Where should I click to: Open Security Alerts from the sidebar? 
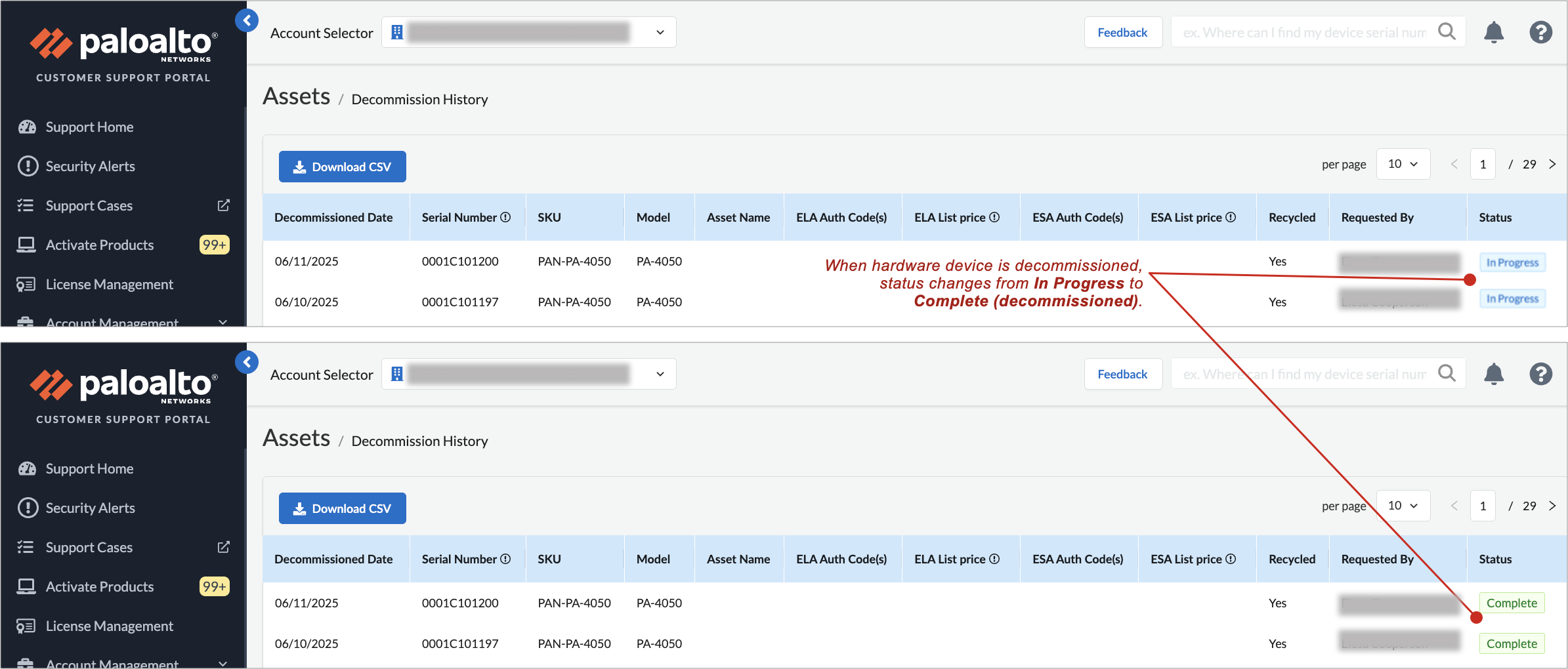tap(90, 166)
